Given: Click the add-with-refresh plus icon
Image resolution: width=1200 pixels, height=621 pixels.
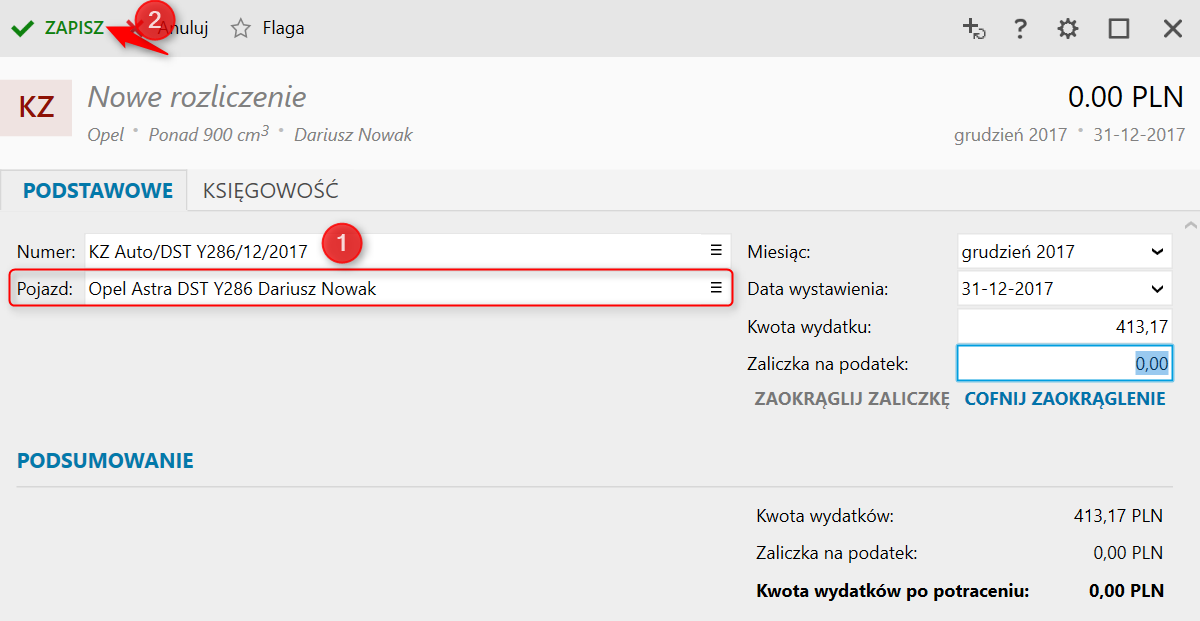Looking at the screenshot, I should coord(973,29).
